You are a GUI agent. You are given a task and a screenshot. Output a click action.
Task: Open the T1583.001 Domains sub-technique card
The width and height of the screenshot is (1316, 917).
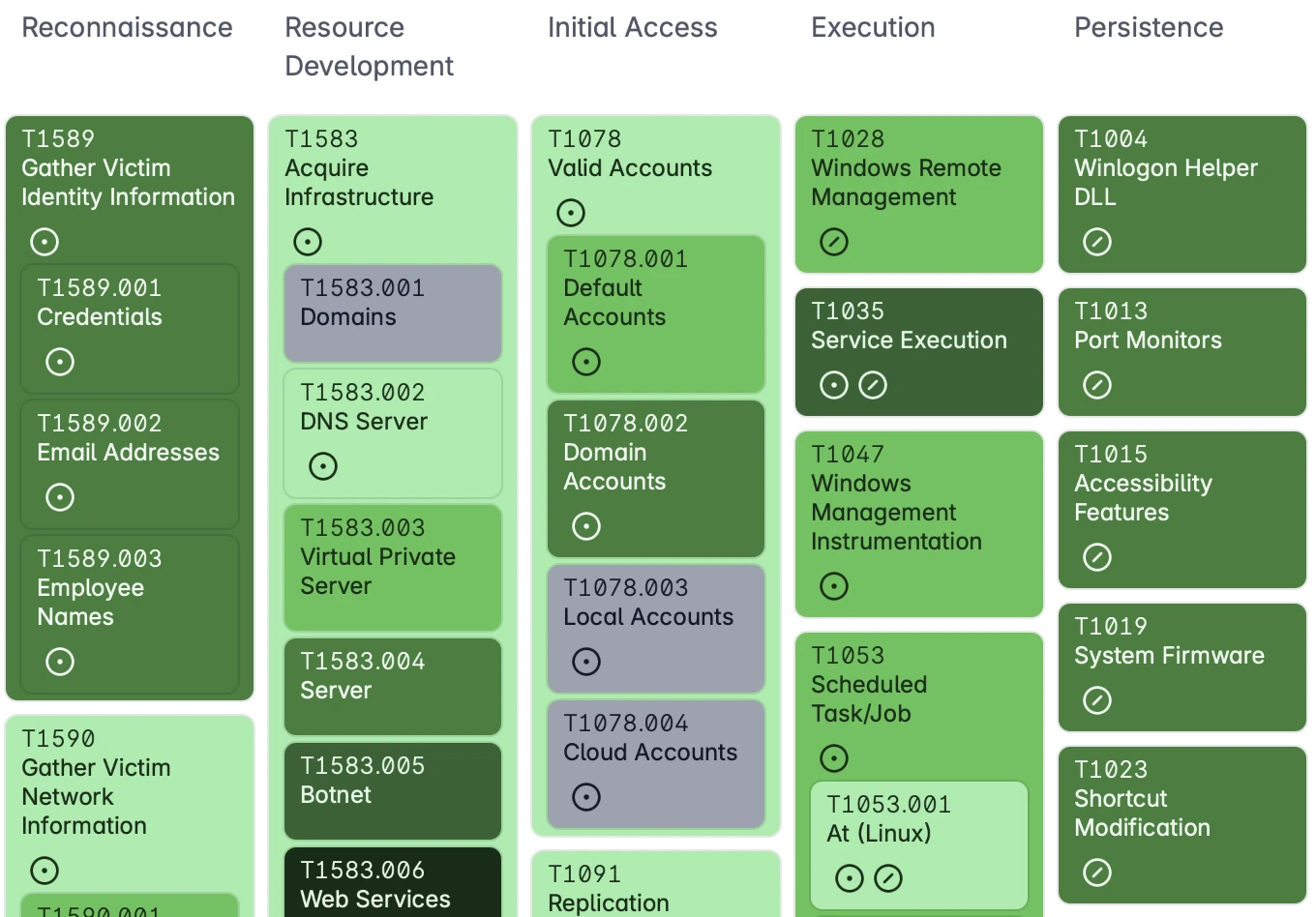coord(393,313)
